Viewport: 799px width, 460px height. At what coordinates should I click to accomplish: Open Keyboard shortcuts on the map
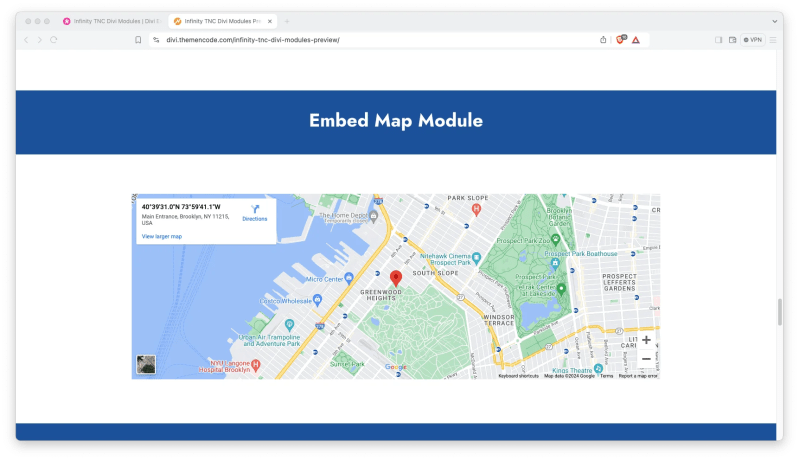click(x=518, y=376)
